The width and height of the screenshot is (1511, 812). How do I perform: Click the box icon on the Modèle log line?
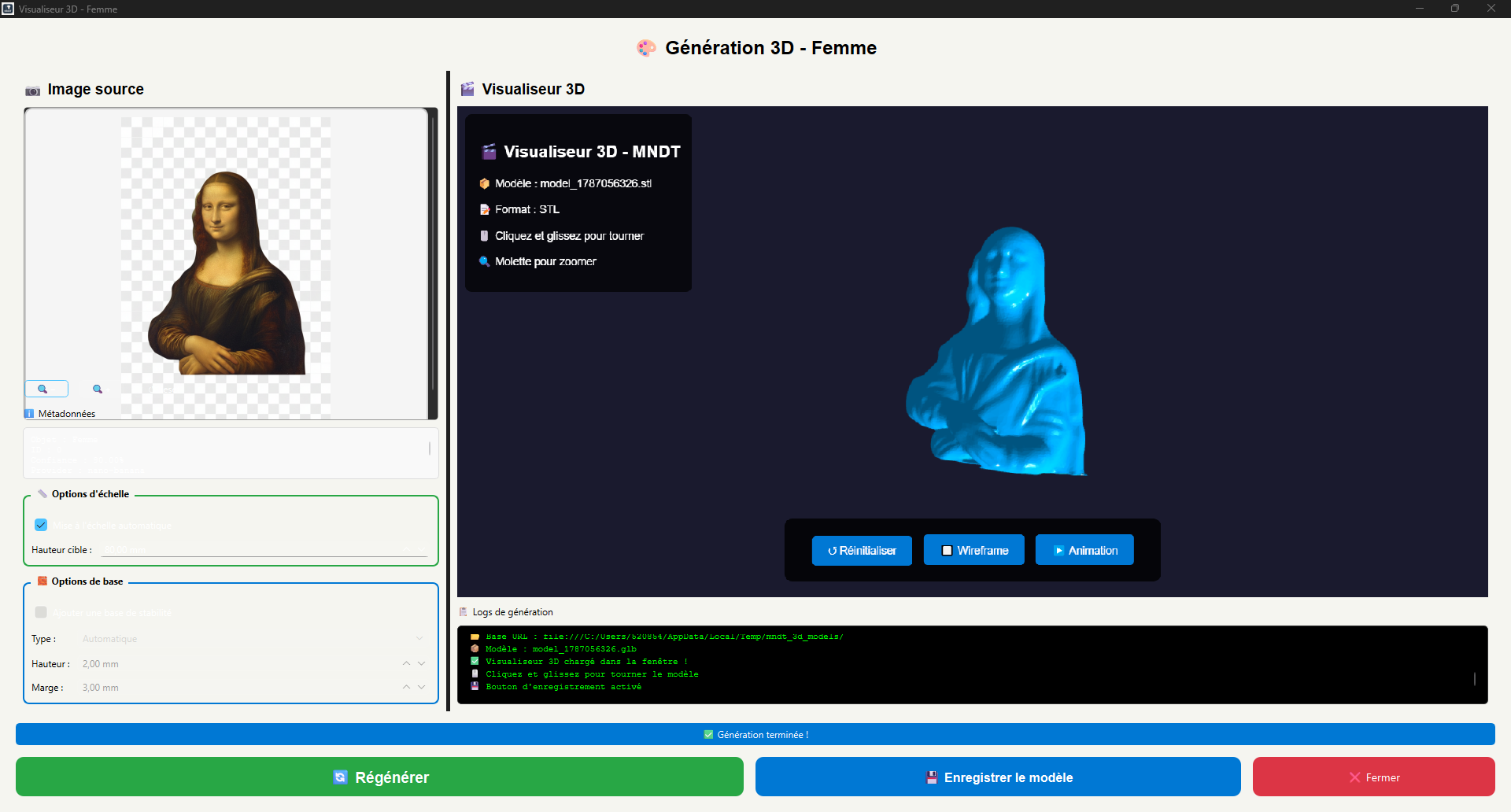coord(475,649)
